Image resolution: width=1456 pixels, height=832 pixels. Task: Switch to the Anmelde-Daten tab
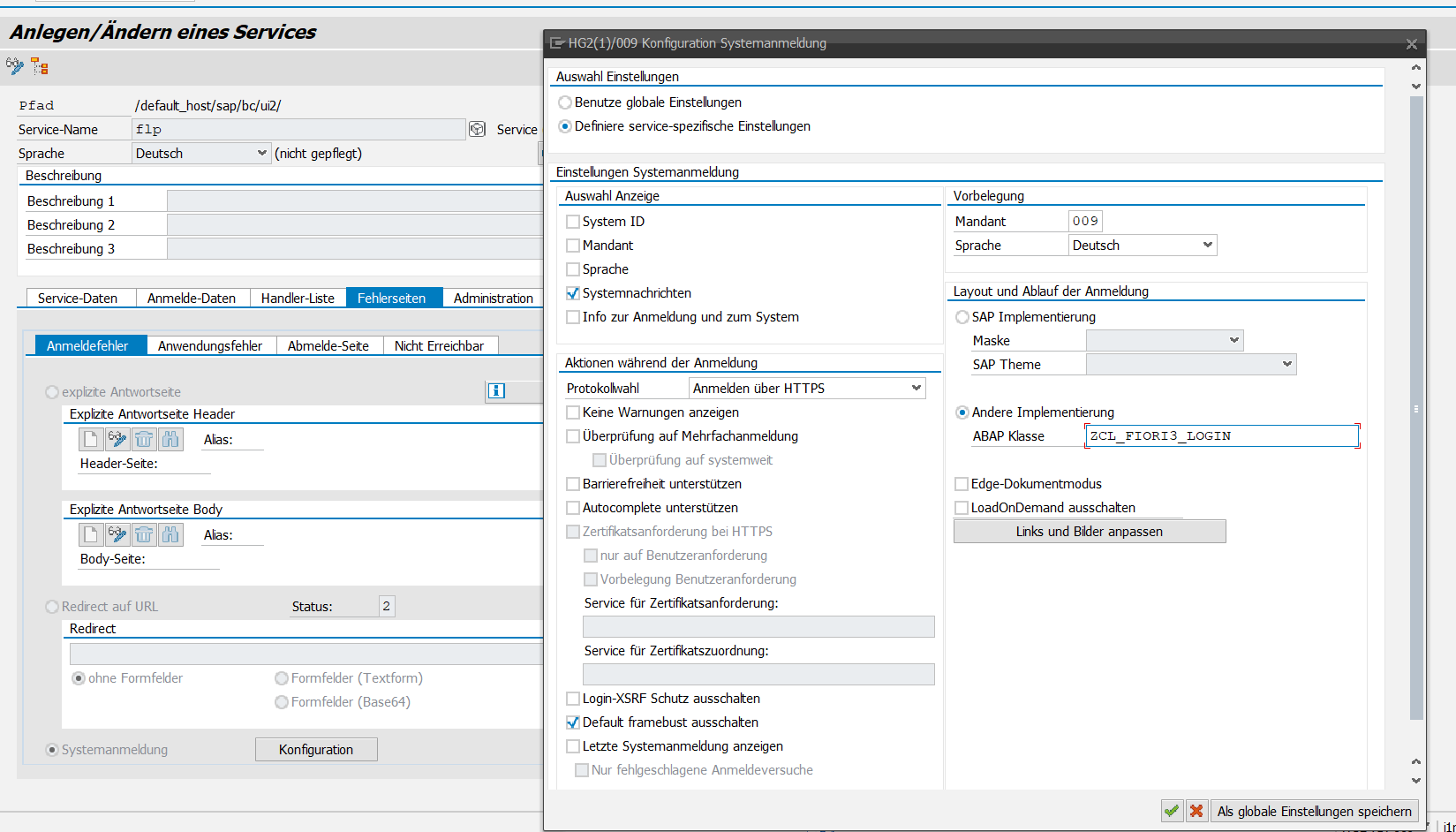click(x=192, y=299)
